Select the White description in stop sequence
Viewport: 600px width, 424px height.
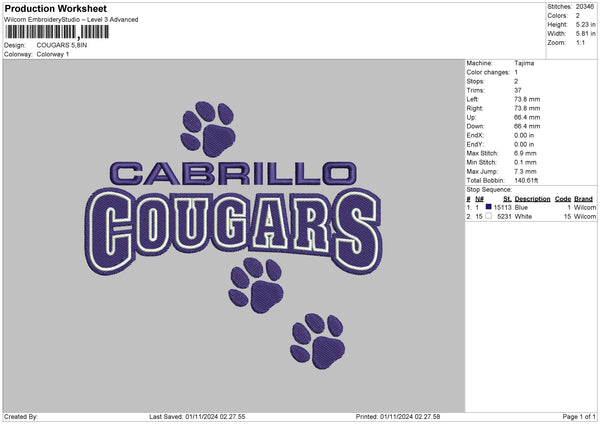(x=523, y=217)
